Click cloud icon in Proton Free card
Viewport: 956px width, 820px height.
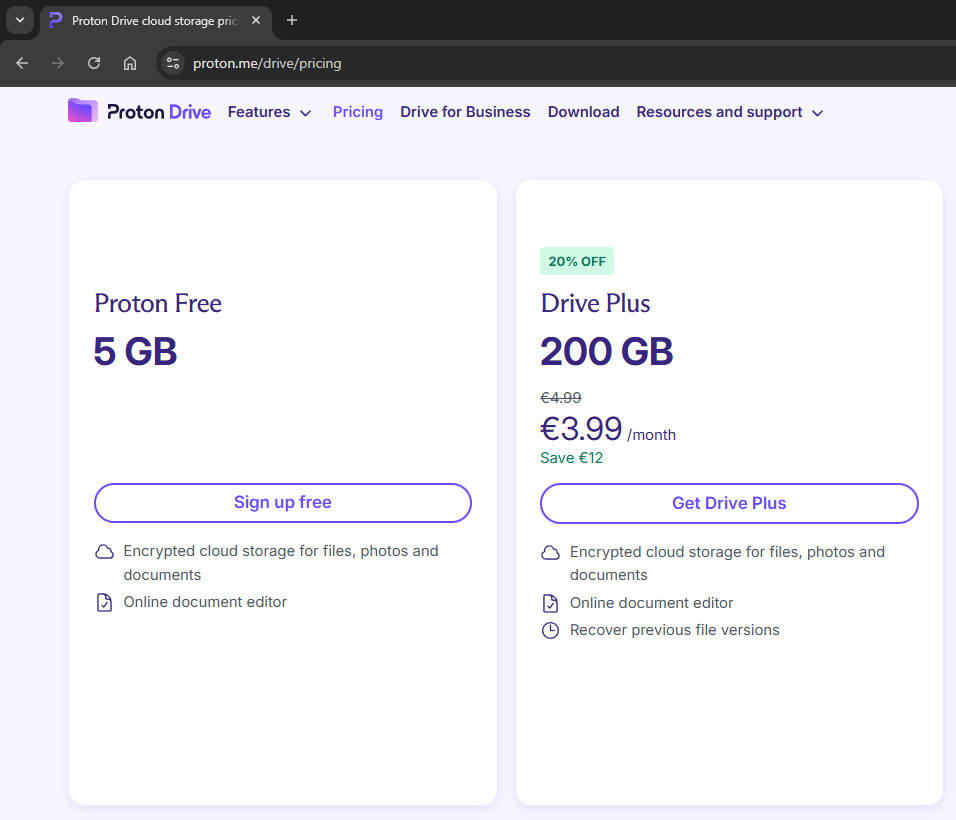pos(104,552)
